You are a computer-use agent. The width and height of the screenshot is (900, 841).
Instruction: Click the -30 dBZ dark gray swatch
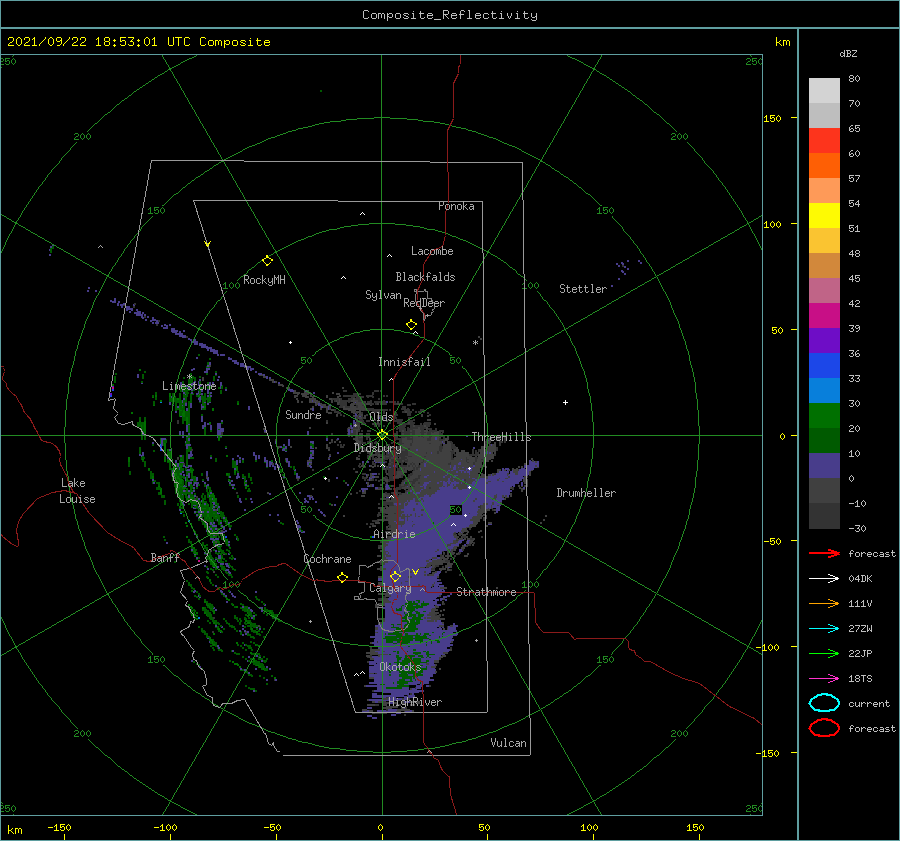[824, 516]
